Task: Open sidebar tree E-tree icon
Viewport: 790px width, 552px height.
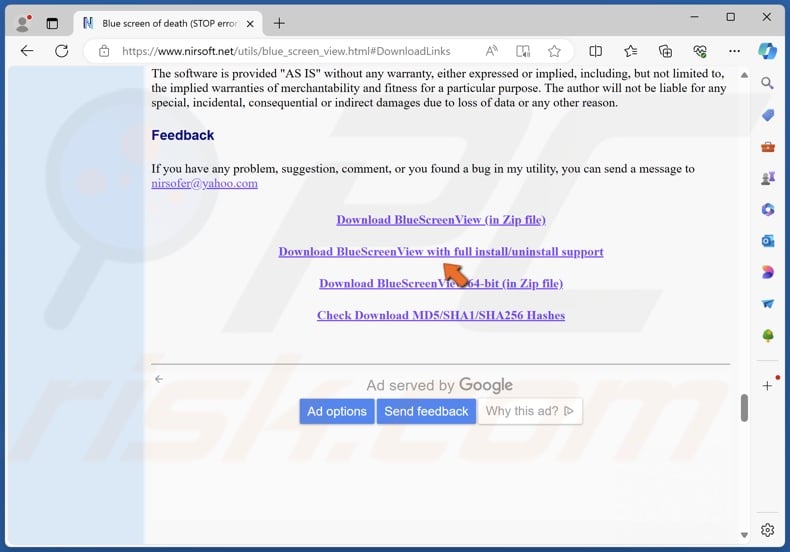Action: point(767,335)
